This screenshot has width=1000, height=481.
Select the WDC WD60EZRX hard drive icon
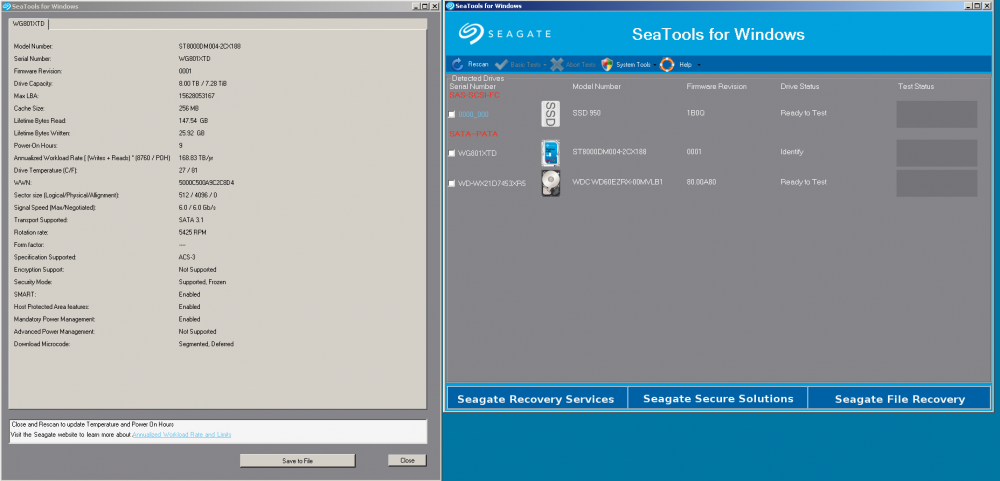pyautogui.click(x=550, y=182)
